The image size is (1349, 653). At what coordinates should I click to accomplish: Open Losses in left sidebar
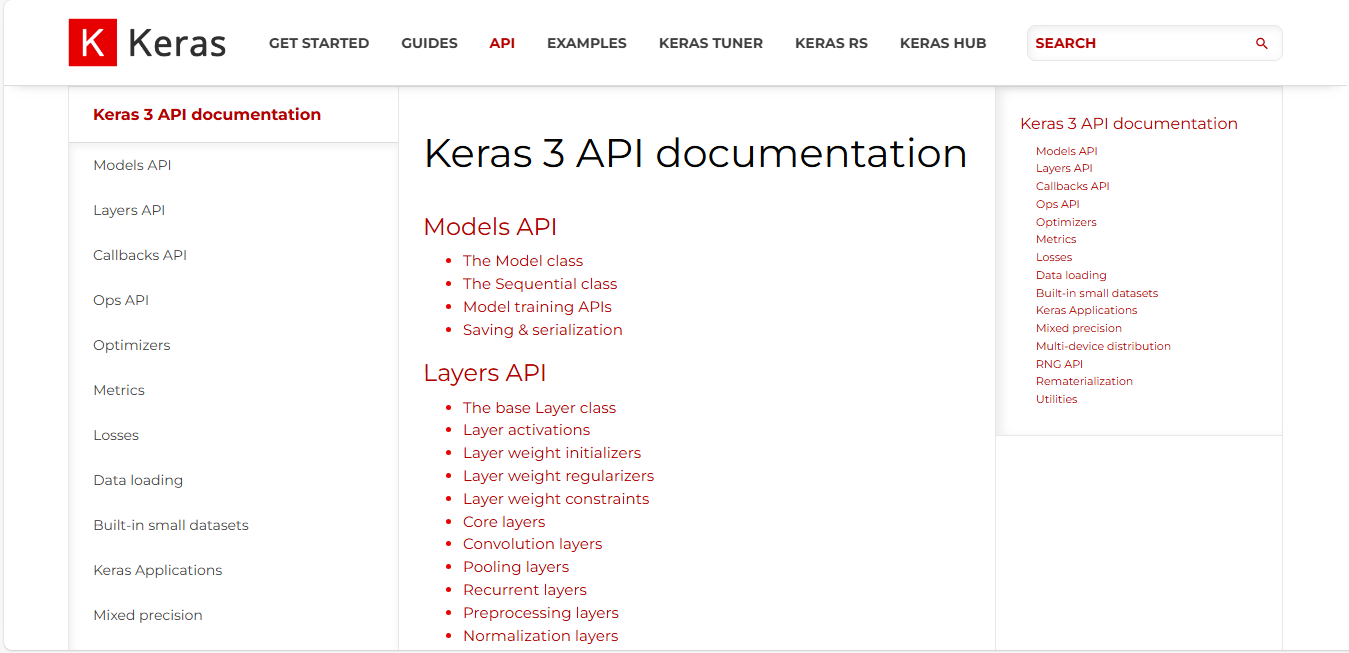coord(116,435)
